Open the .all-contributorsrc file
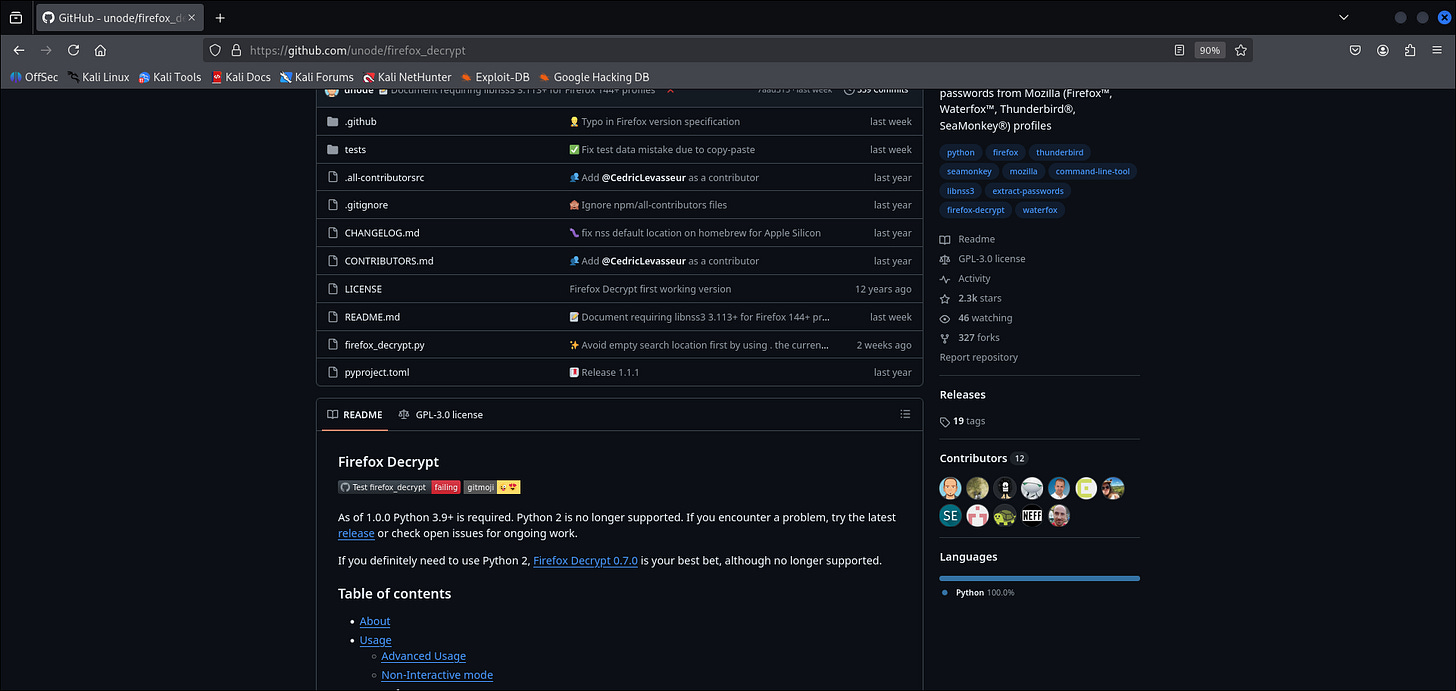This screenshot has width=1456, height=691. (x=384, y=177)
